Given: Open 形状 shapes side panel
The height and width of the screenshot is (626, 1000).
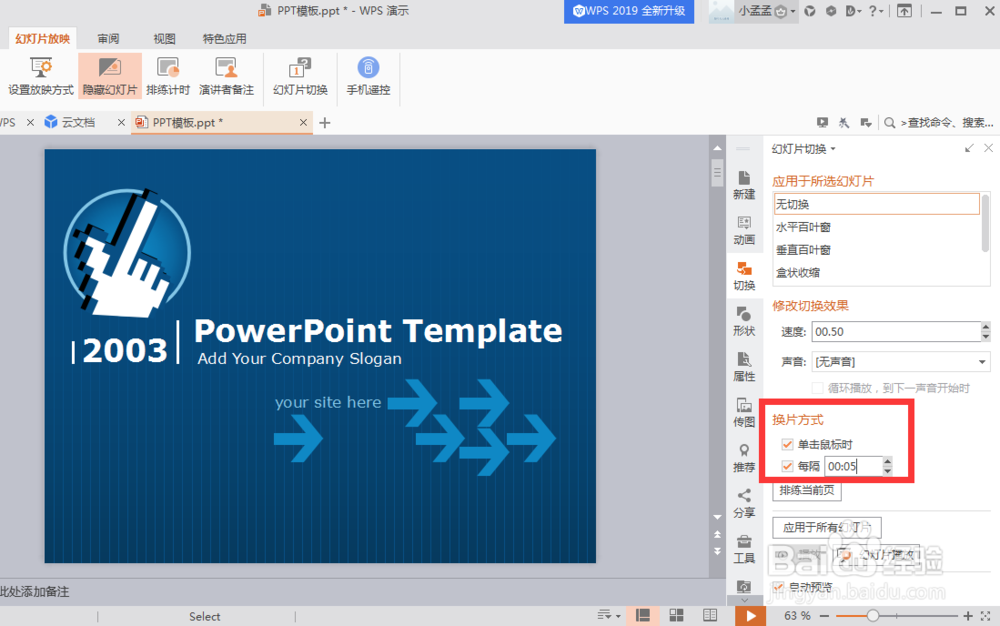Looking at the screenshot, I should [x=744, y=321].
